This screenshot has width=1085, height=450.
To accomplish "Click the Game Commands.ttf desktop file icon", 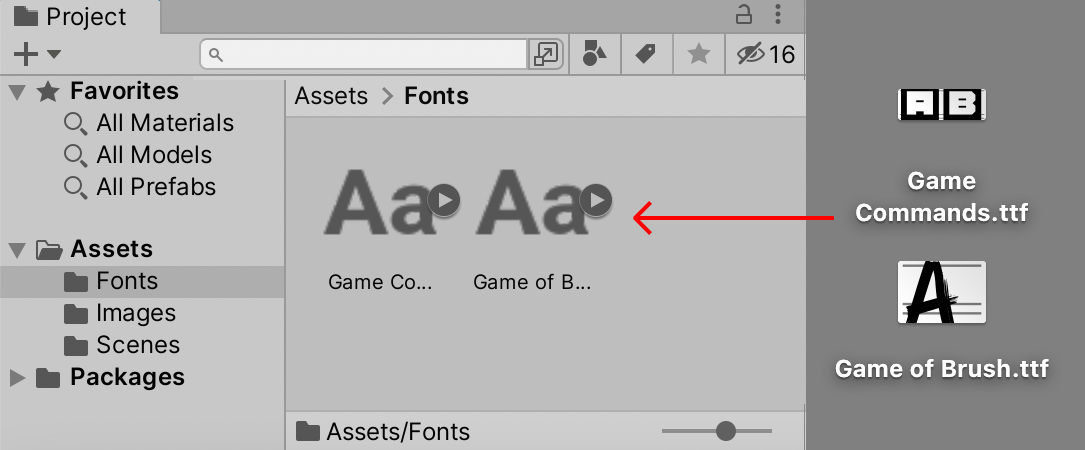I will point(941,105).
